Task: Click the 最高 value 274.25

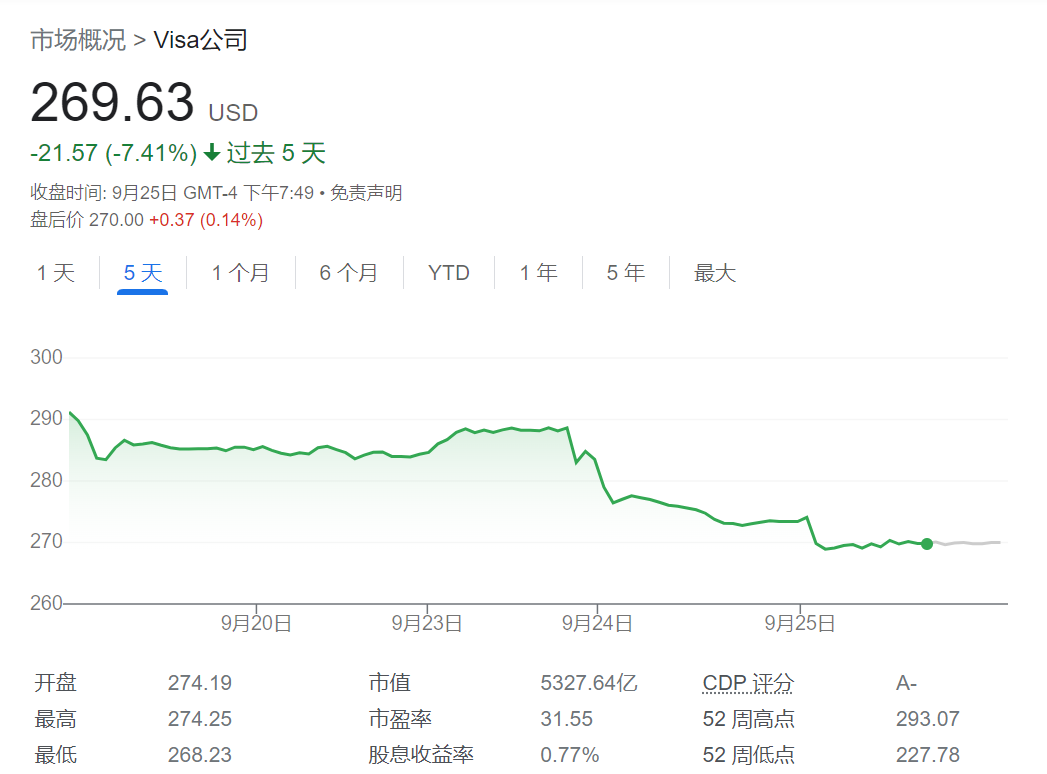Action: pyautogui.click(x=200, y=719)
